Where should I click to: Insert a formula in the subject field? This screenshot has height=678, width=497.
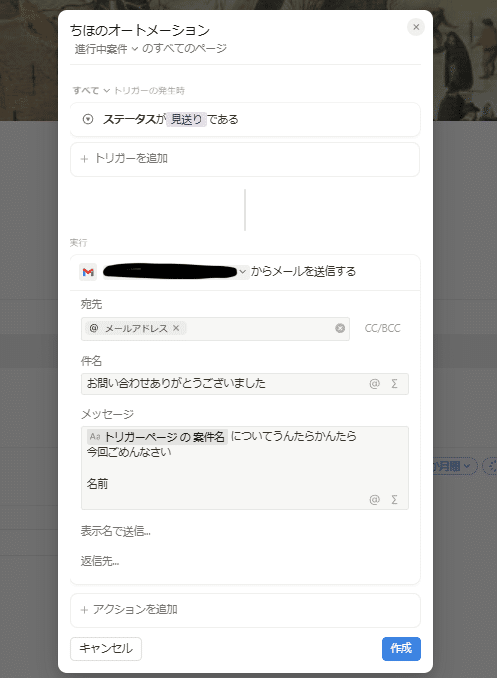point(394,384)
